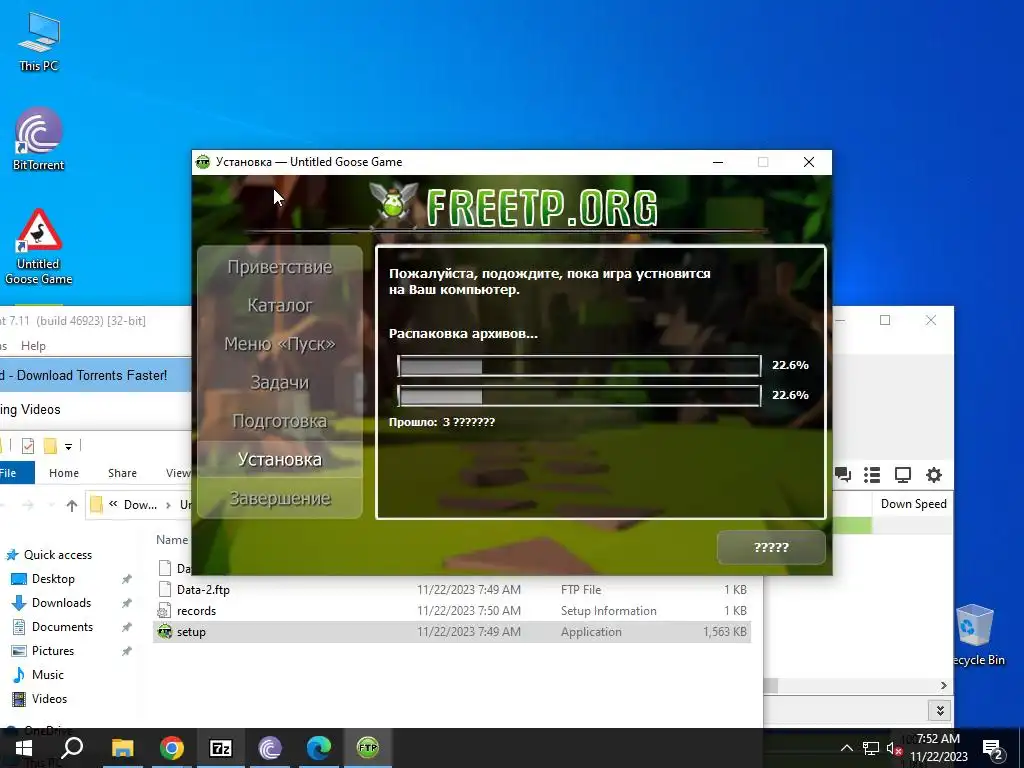The height and width of the screenshot is (768, 1024).
Task: Open This PC desktop icon
Action: pos(39,41)
